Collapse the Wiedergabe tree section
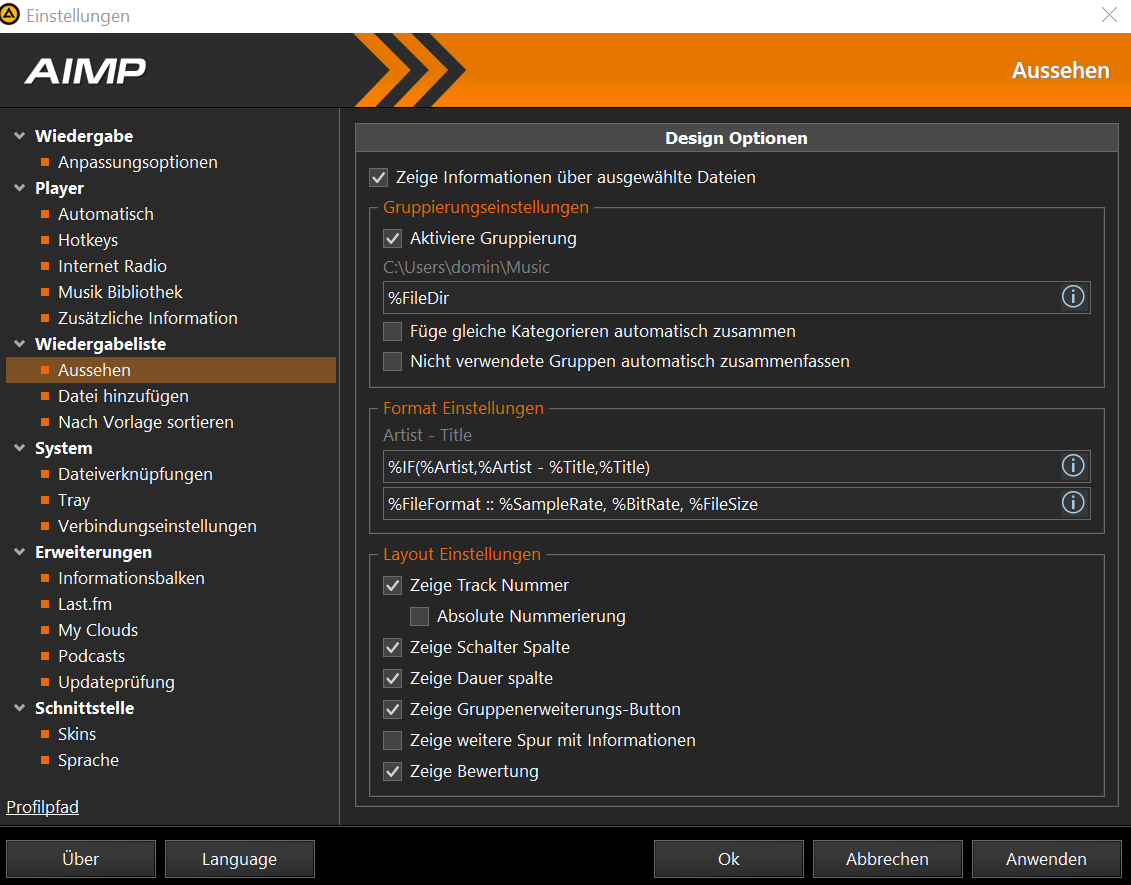The width and height of the screenshot is (1131, 885). tap(19, 136)
